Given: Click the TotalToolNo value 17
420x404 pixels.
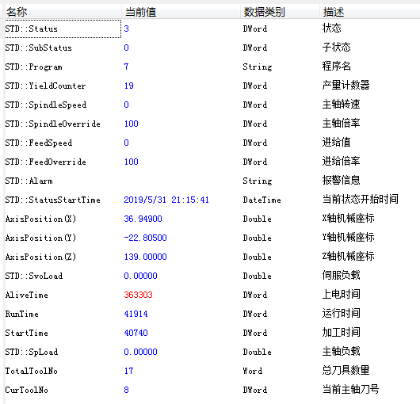Looking at the screenshot, I should (x=129, y=371).
